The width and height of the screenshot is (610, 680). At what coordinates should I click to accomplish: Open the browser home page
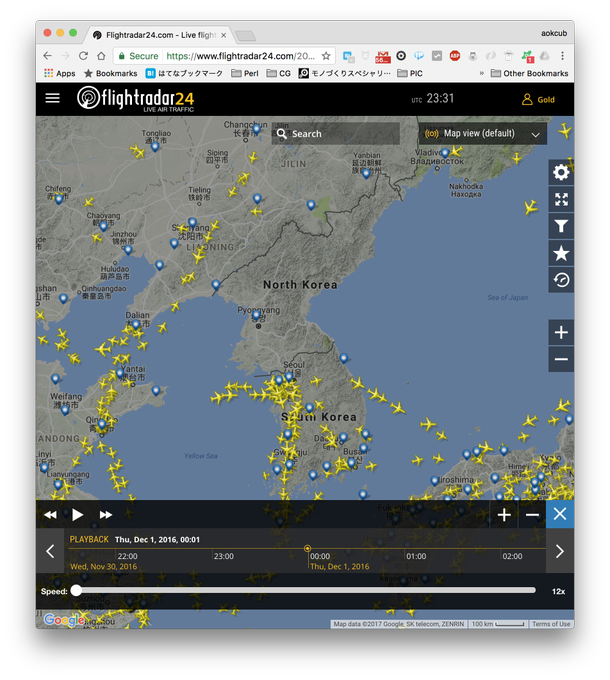click(x=101, y=56)
